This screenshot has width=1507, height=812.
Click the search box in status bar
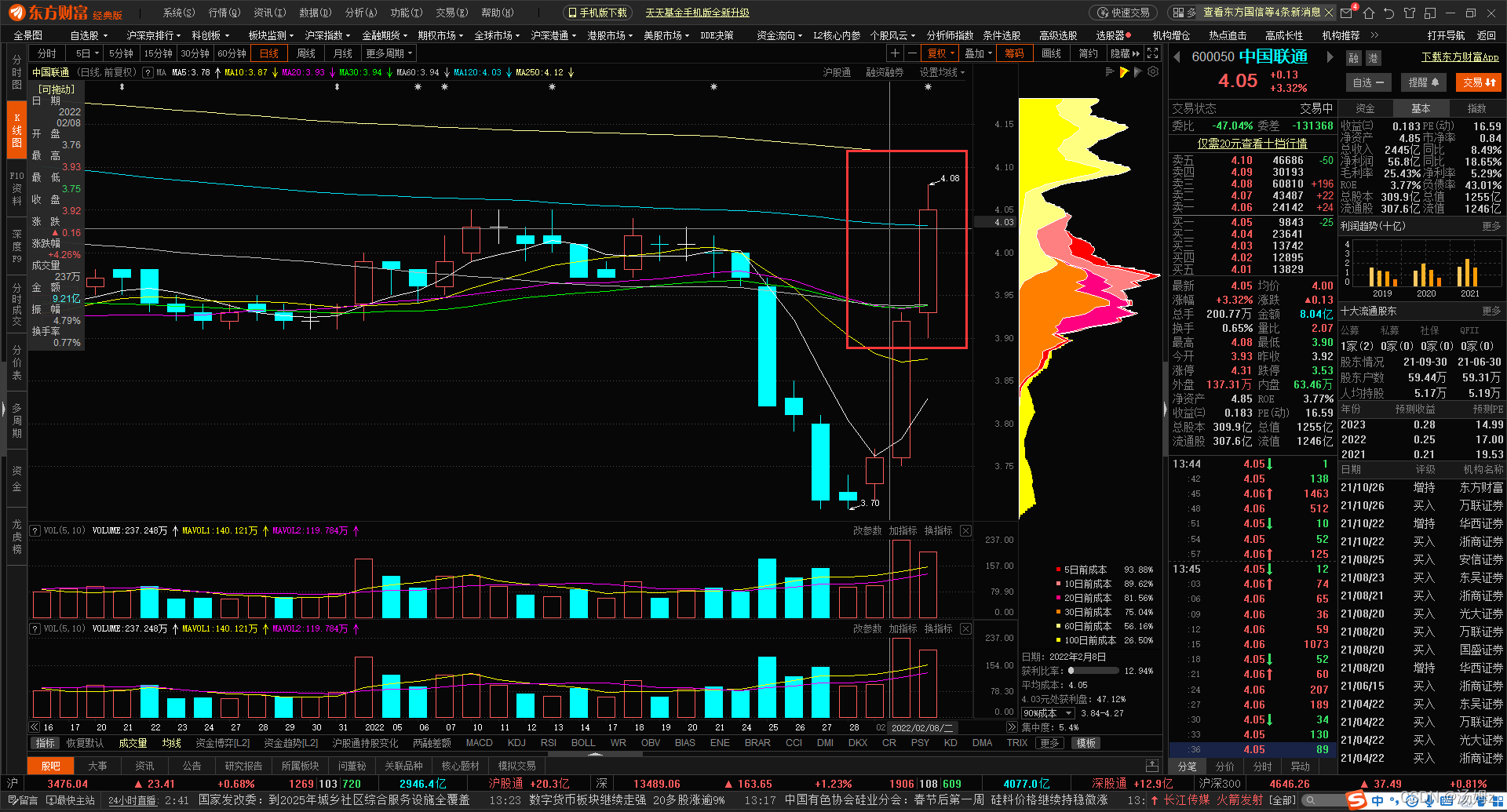click(1323, 800)
